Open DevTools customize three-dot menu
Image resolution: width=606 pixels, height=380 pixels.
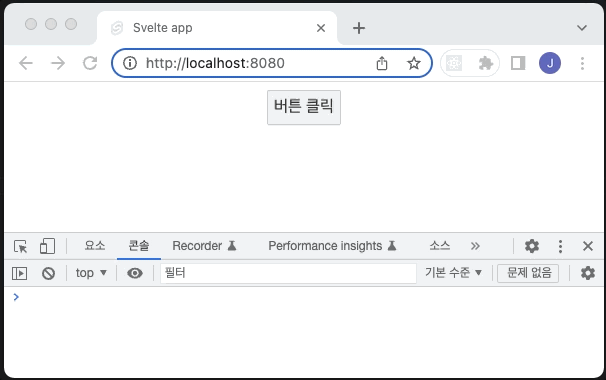pos(560,246)
